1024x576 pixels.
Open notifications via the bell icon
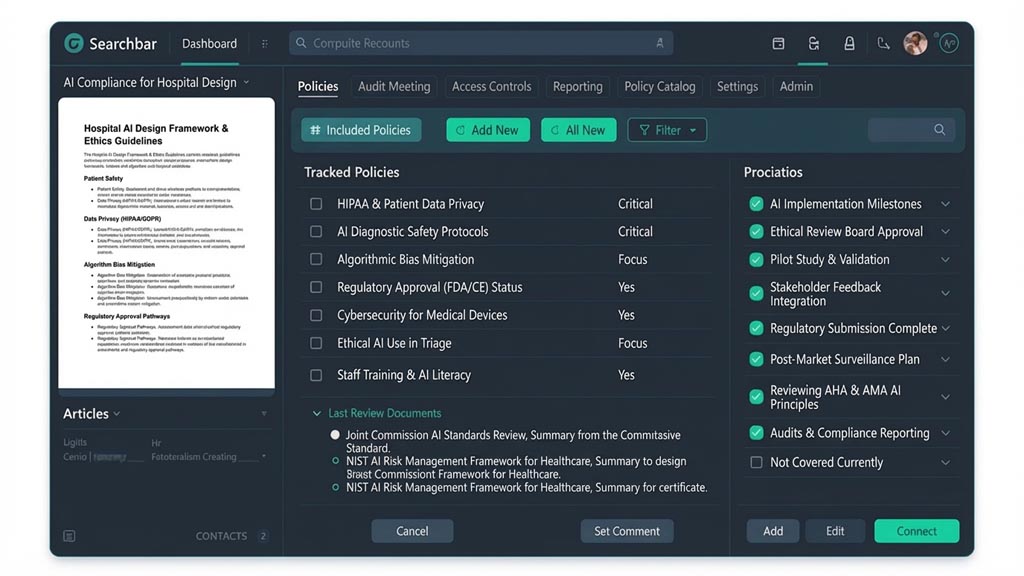tap(848, 43)
